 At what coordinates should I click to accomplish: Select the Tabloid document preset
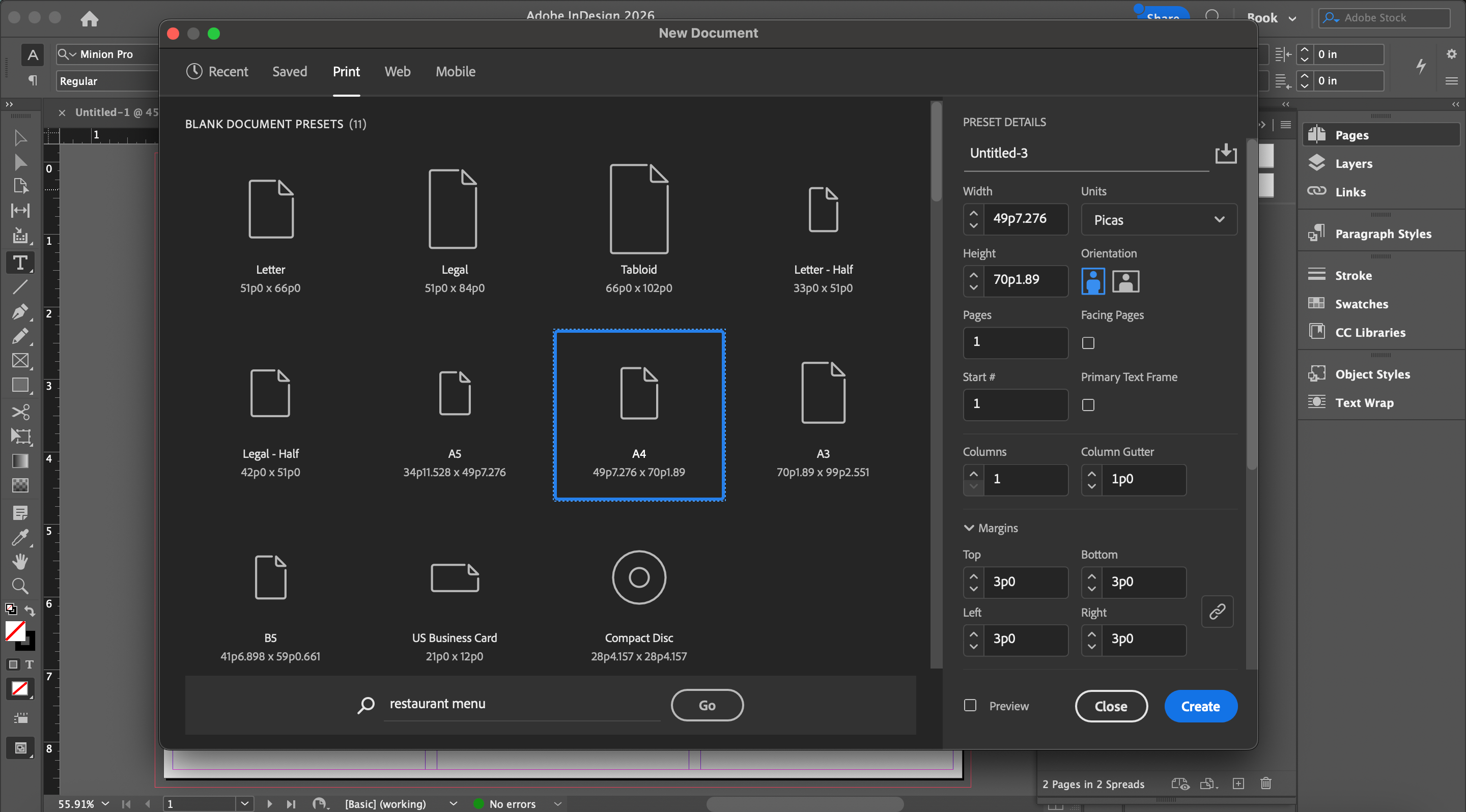pyautogui.click(x=638, y=227)
